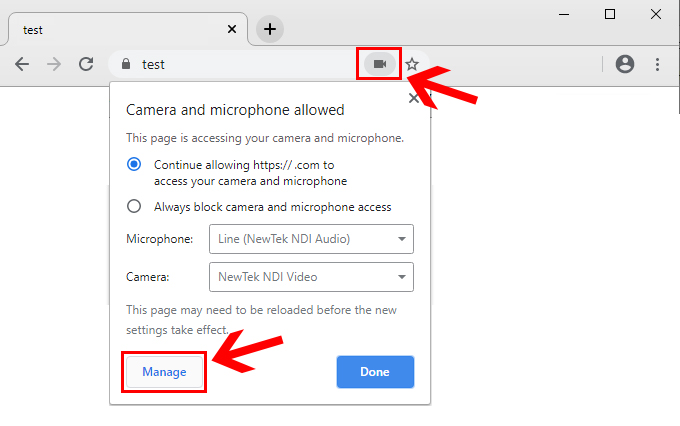This screenshot has width=680, height=426.
Task: Reload the page
Action: tap(86, 64)
